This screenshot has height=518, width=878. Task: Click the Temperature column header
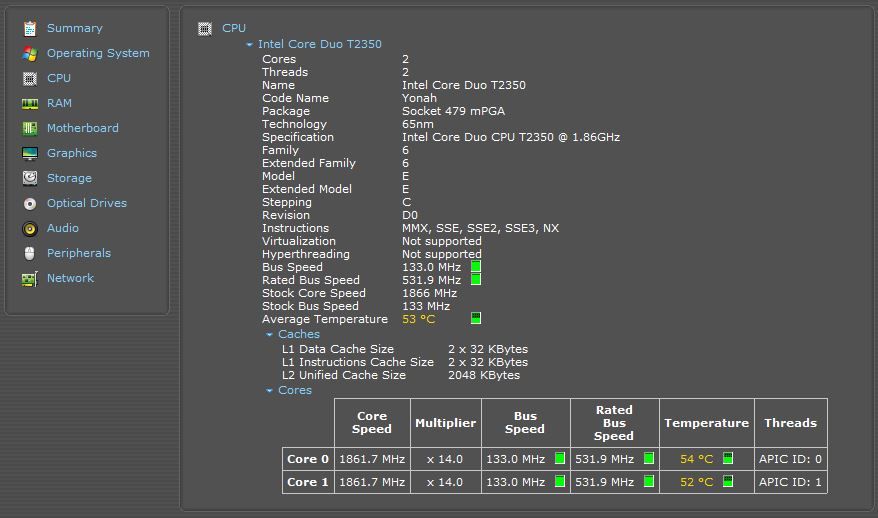(707, 423)
